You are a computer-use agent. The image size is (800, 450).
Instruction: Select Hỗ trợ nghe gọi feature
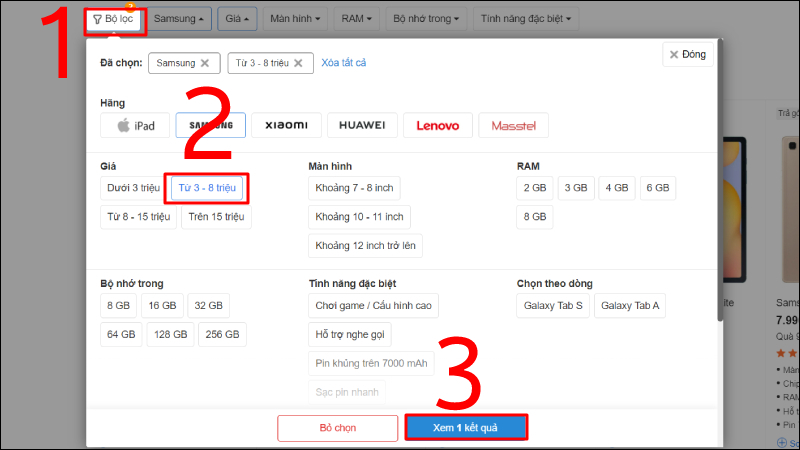point(350,335)
